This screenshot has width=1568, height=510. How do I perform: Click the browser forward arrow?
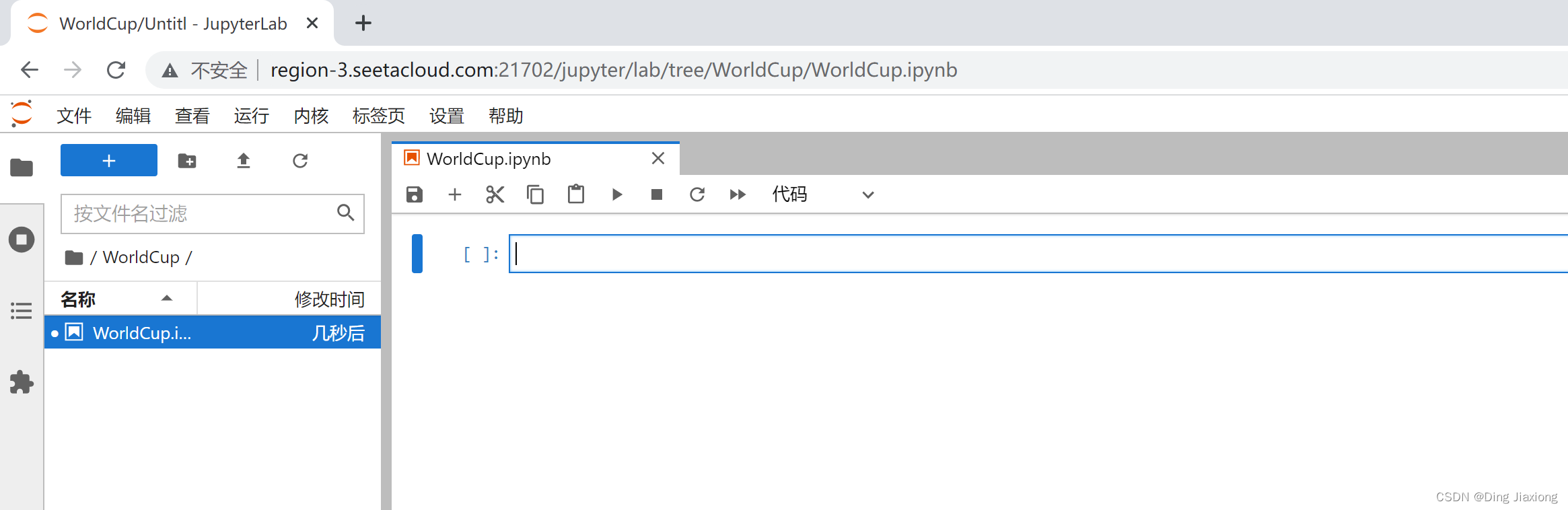click(x=73, y=69)
